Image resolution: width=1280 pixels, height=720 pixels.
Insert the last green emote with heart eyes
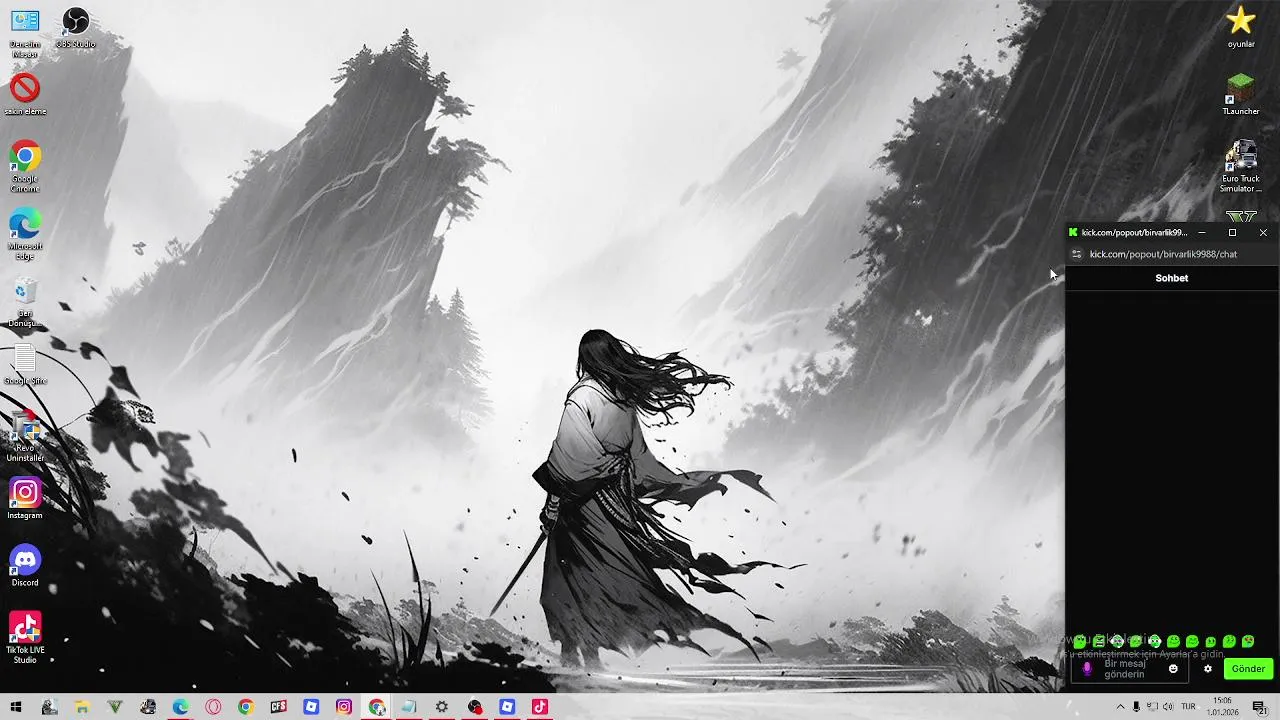click(x=1248, y=641)
